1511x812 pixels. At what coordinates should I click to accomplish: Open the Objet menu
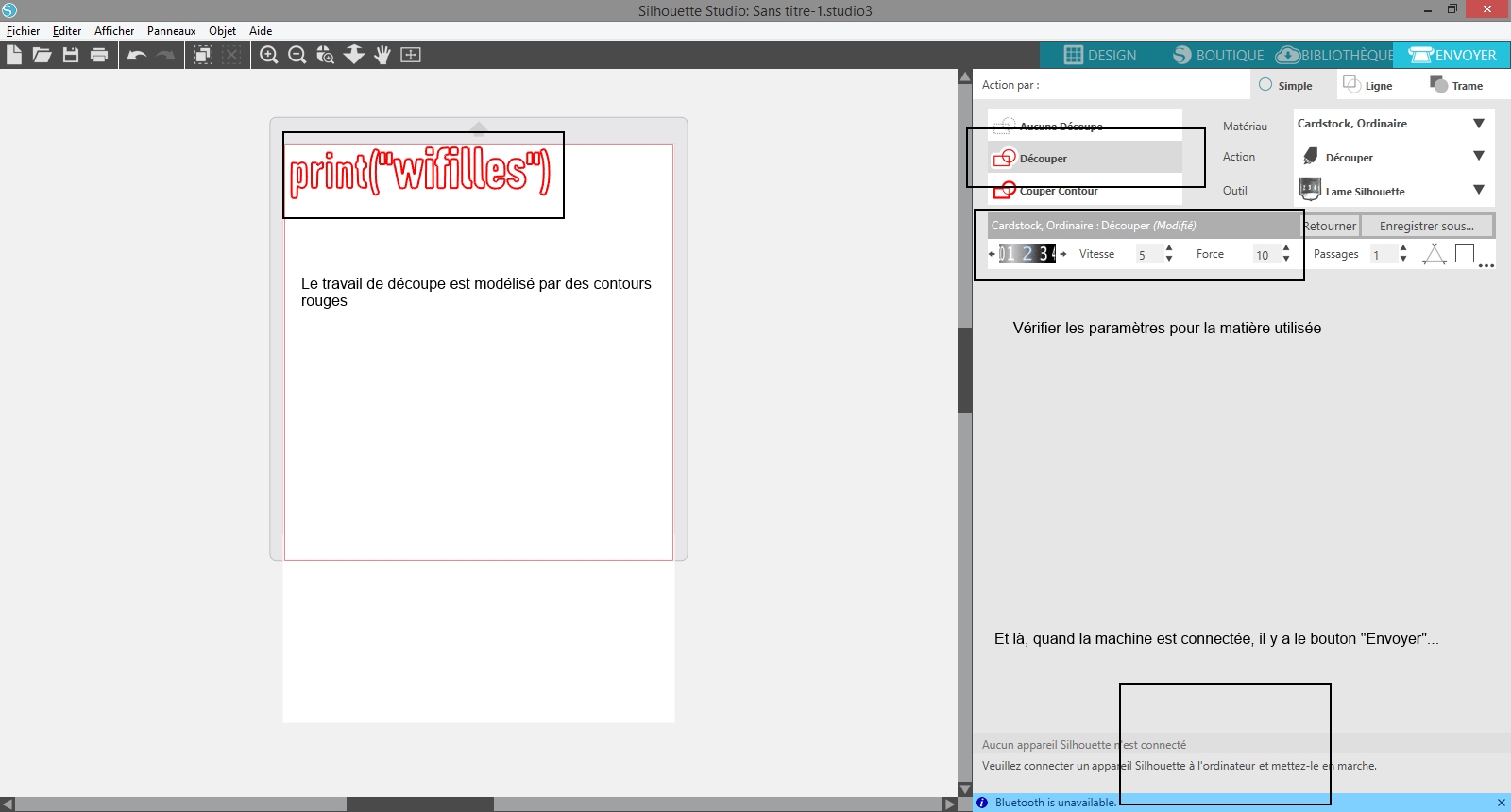pyautogui.click(x=223, y=31)
